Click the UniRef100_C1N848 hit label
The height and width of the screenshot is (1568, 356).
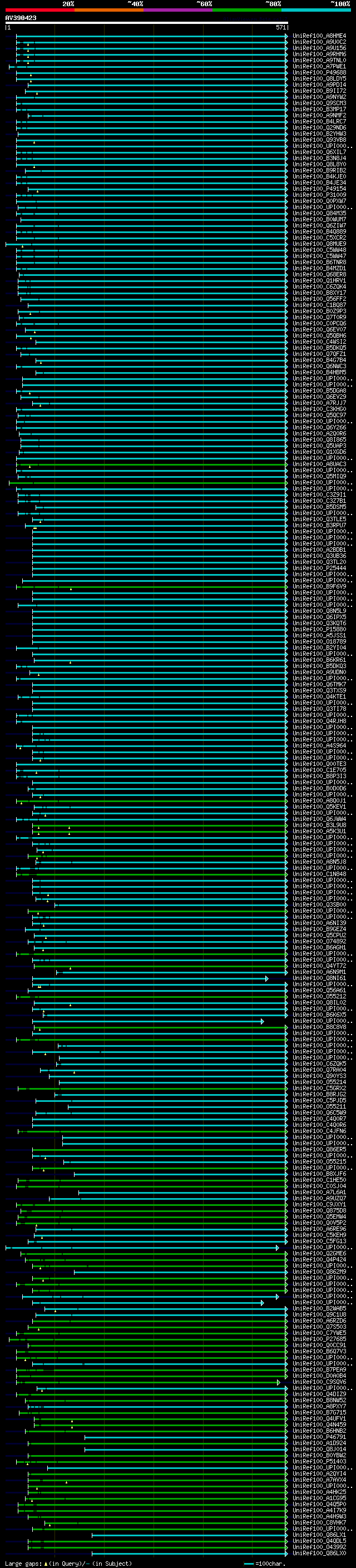point(319,874)
